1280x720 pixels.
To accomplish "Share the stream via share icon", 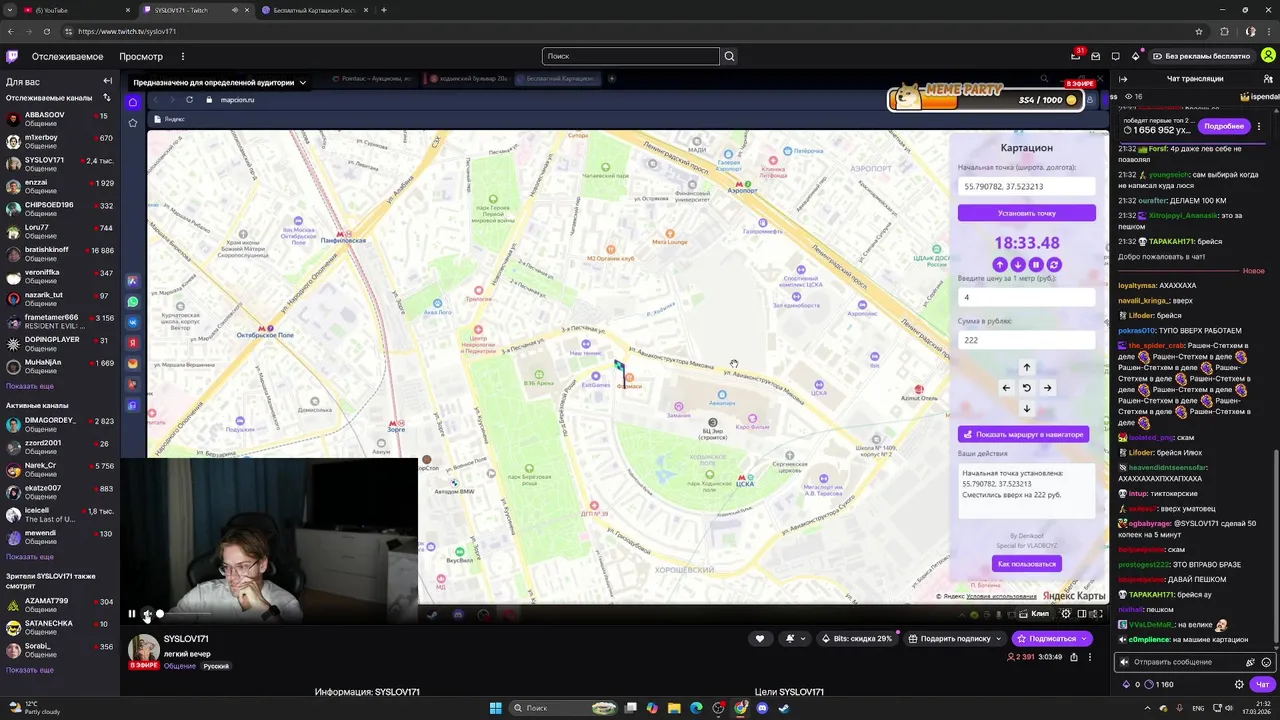I will pos(1074,657).
